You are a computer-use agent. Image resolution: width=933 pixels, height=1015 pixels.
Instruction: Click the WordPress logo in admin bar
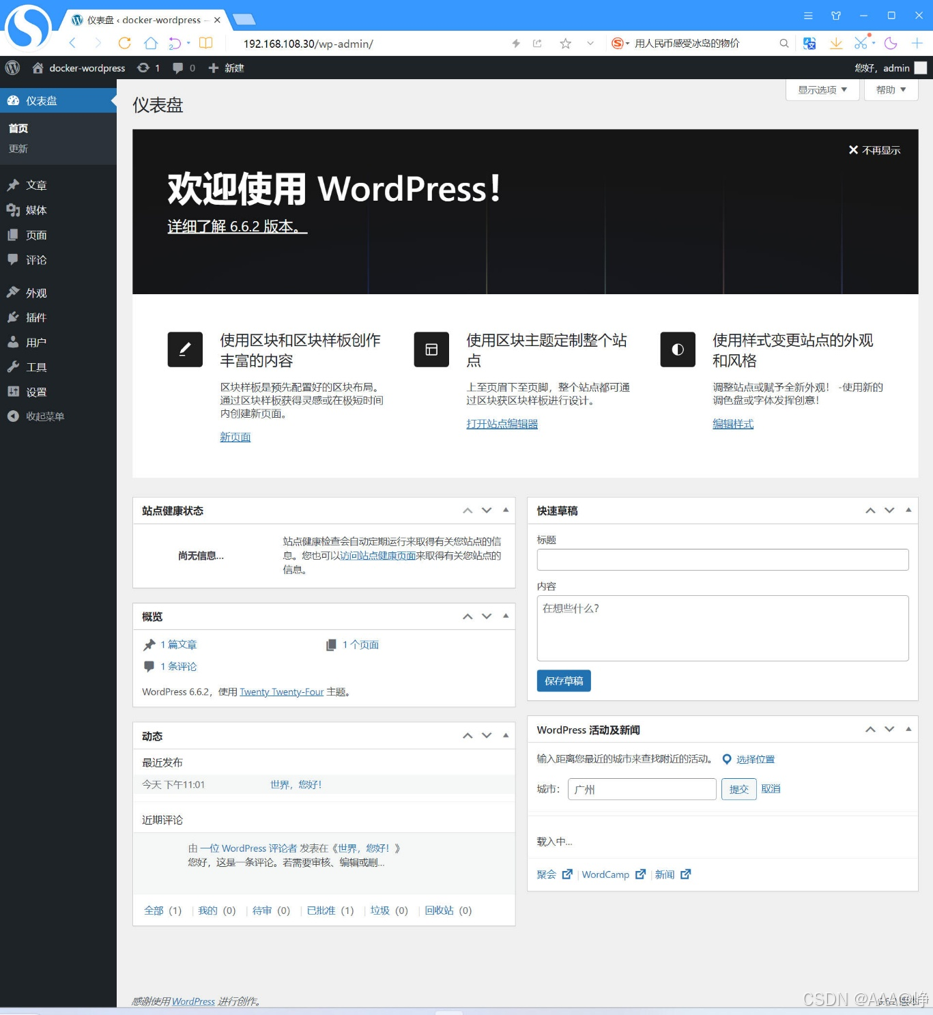pos(12,68)
